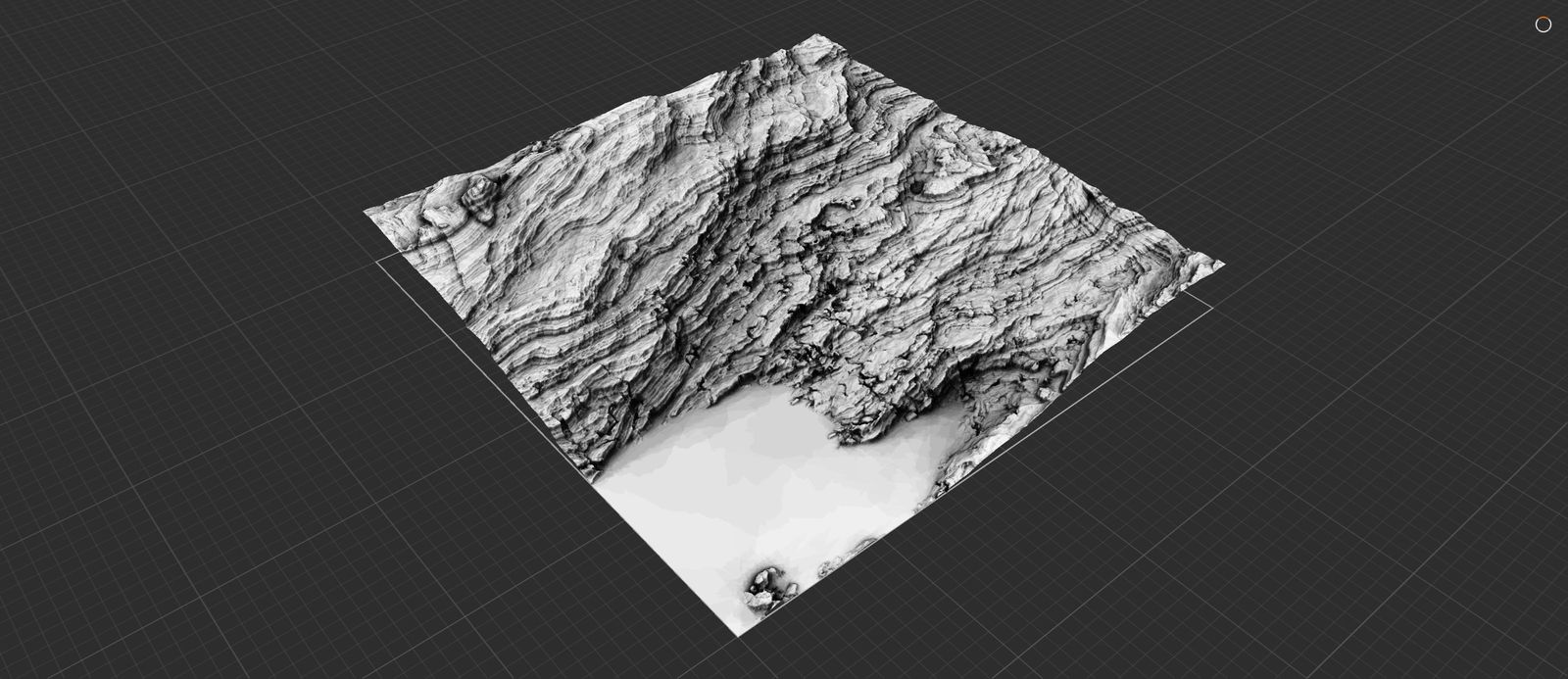The height and width of the screenshot is (679, 1568).
Task: Click the right corner of the white bounding outline
Action: [x=1212, y=308]
